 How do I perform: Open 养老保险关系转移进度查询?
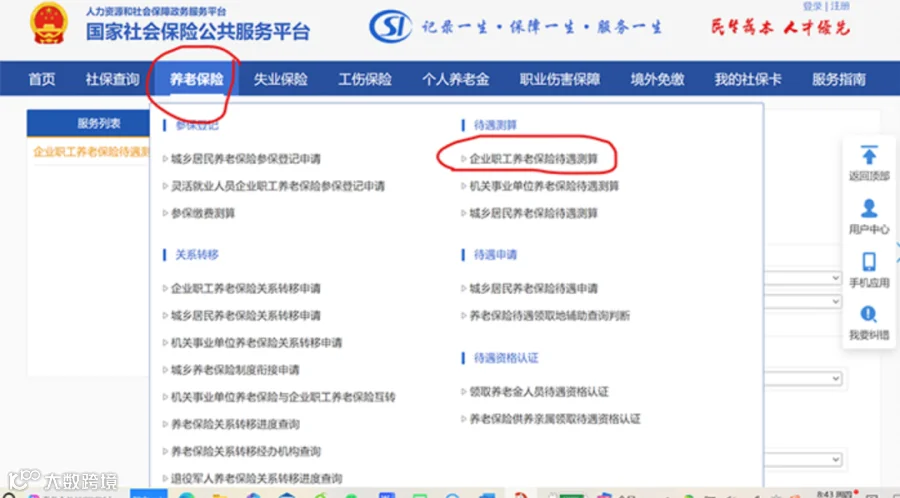235,425
